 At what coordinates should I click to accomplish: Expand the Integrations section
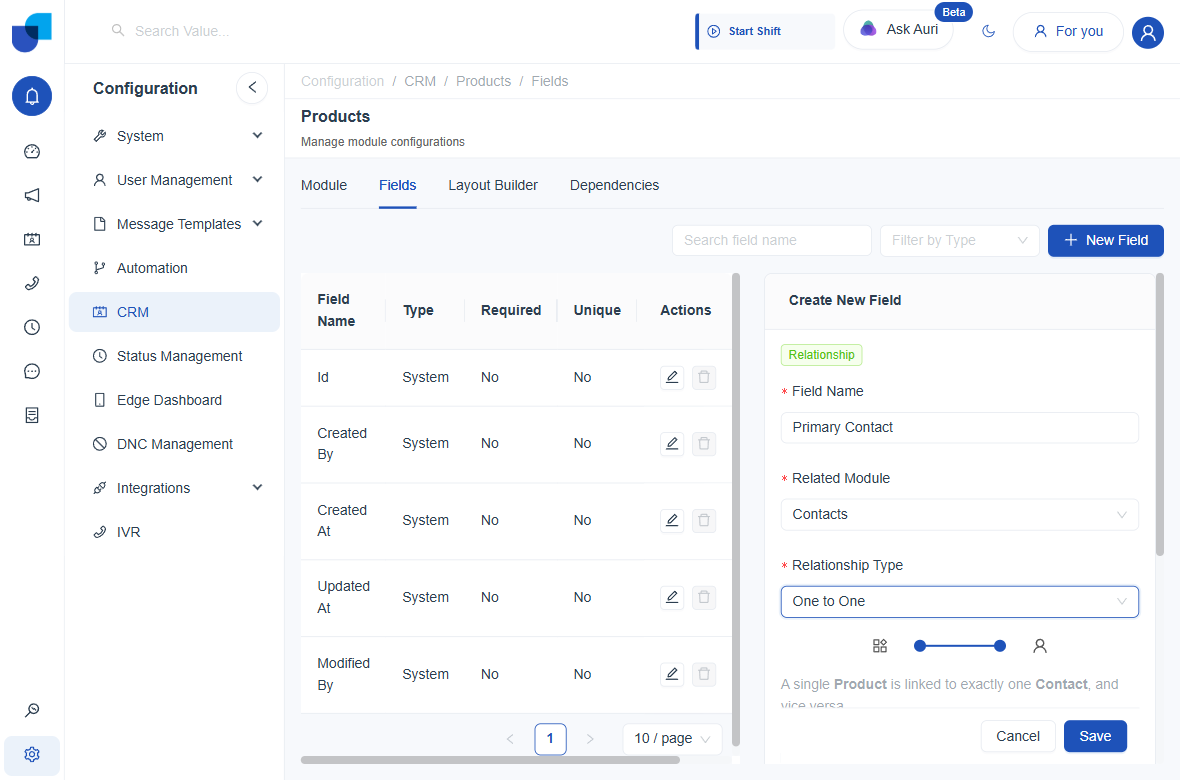(174, 488)
